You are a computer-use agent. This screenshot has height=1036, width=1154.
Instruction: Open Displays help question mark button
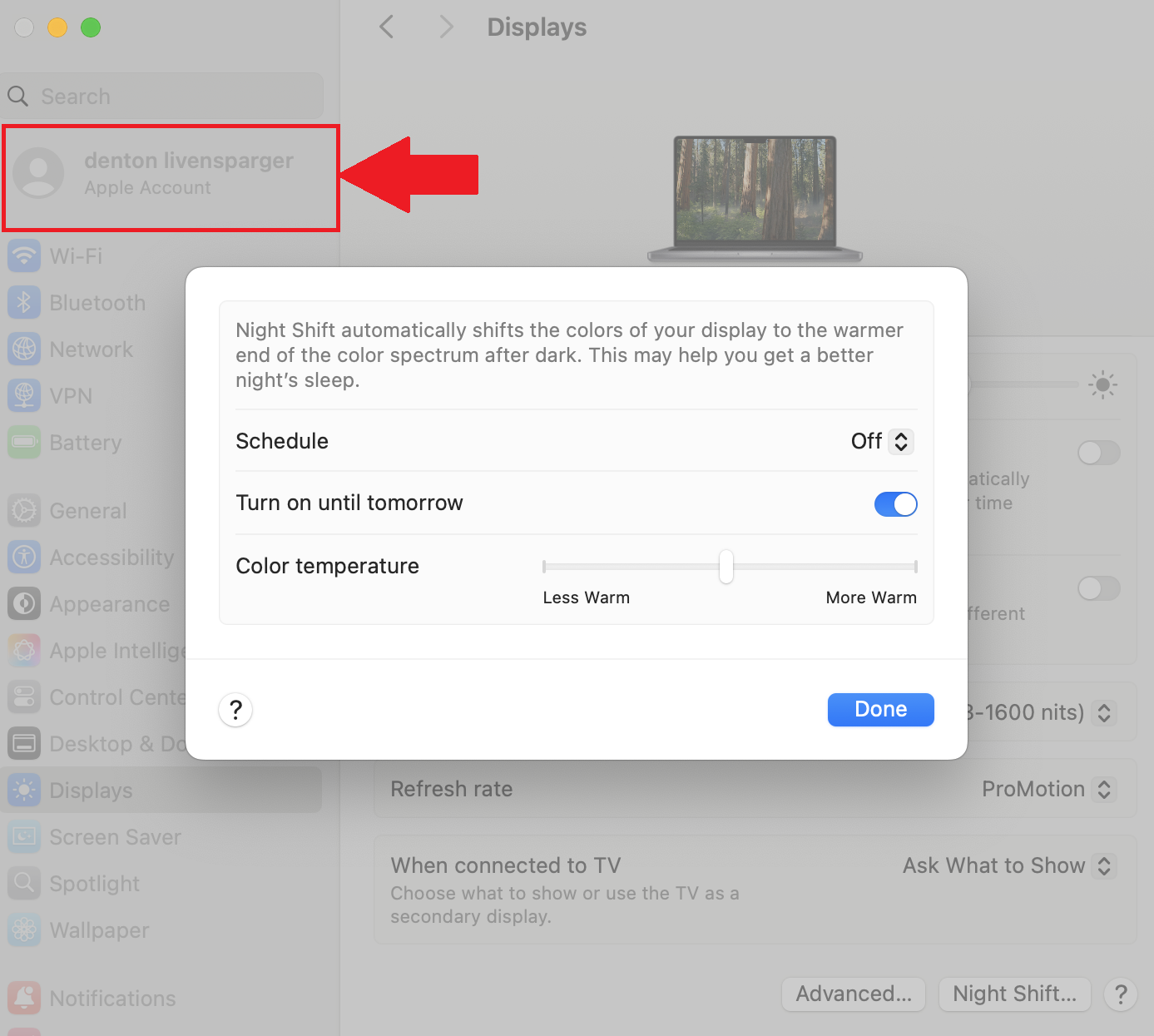click(x=1121, y=994)
